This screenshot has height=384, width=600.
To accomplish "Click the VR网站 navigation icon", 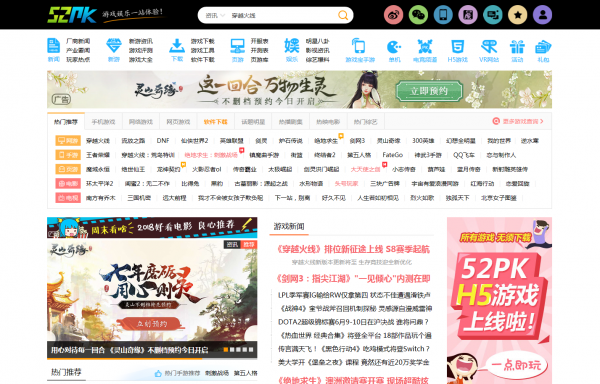I will coord(489,50).
